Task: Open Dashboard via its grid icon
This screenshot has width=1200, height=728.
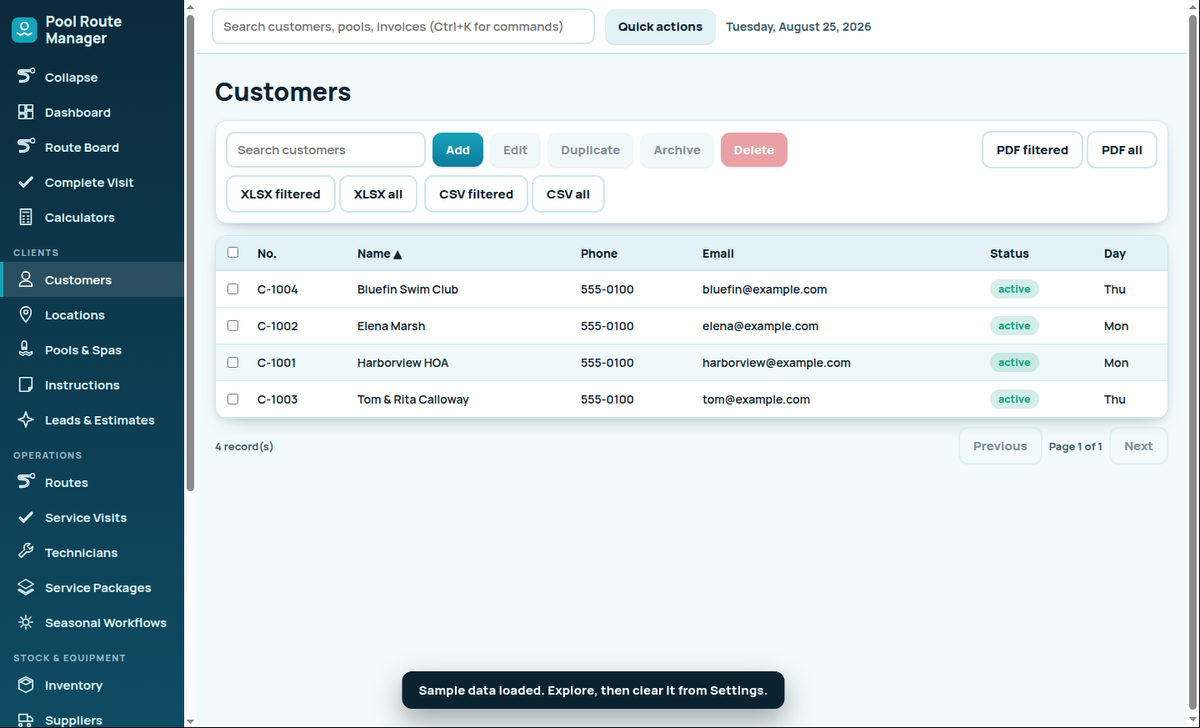Action: coord(27,112)
